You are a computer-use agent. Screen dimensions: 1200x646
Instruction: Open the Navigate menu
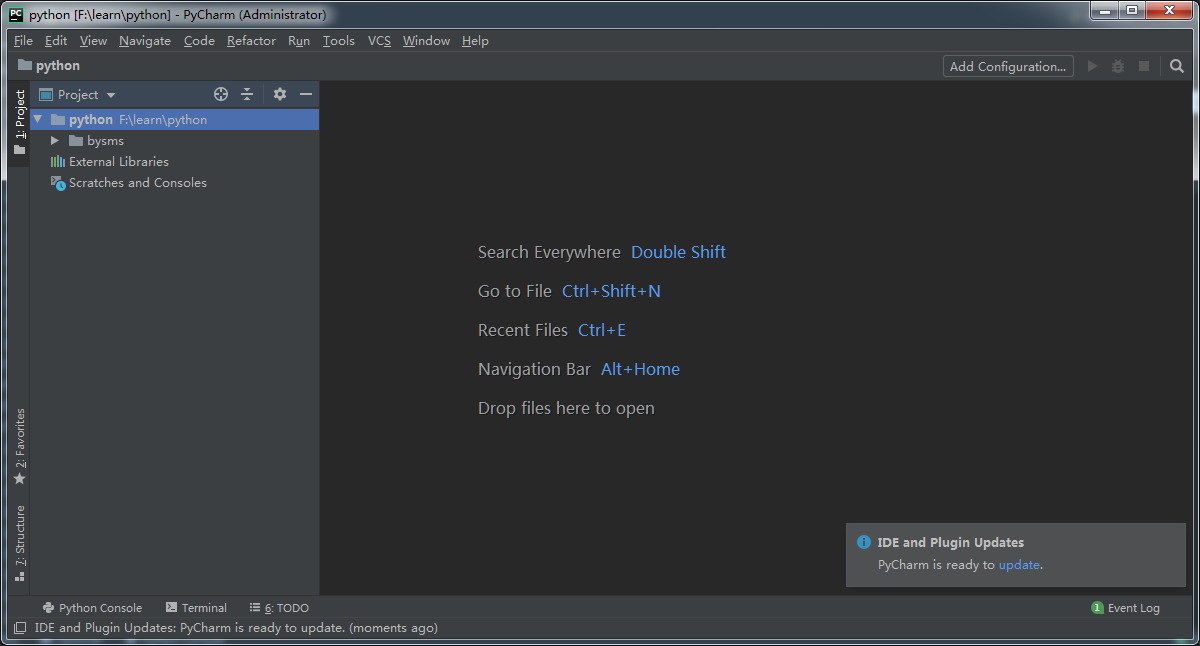[x=145, y=41]
